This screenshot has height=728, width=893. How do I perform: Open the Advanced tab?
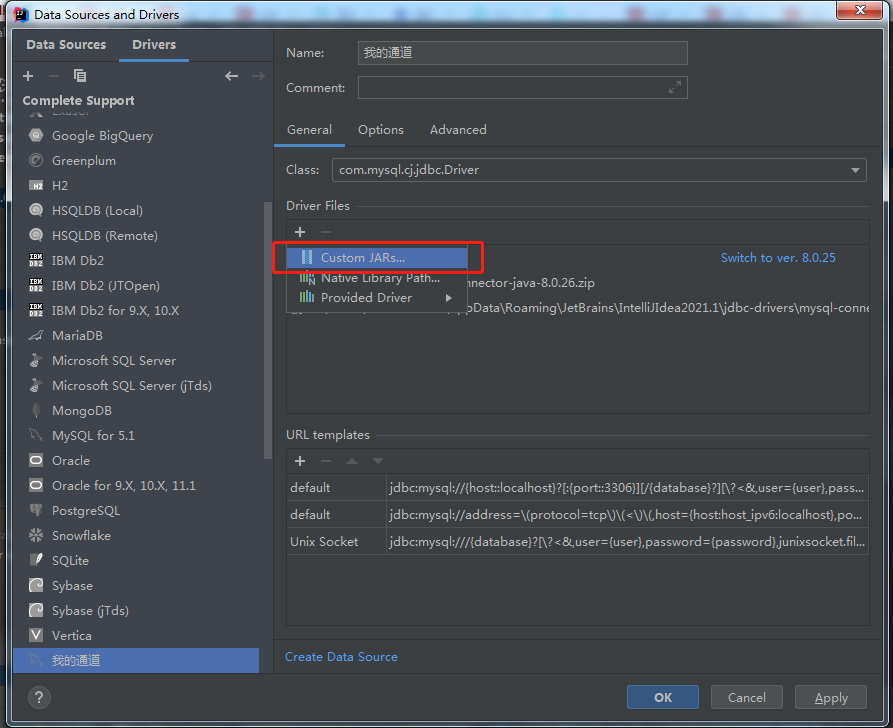click(458, 130)
